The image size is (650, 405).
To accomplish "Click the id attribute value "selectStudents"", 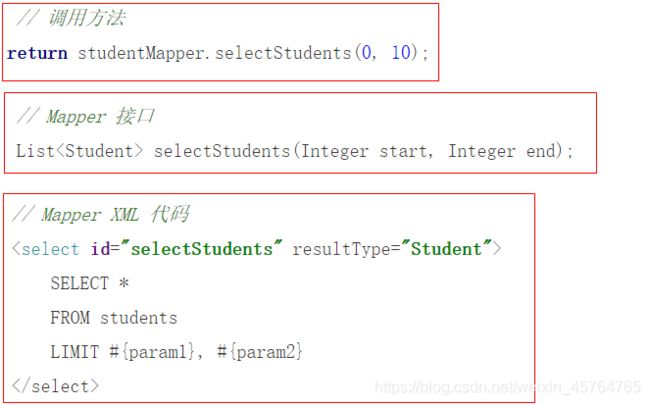I will 206,249.
